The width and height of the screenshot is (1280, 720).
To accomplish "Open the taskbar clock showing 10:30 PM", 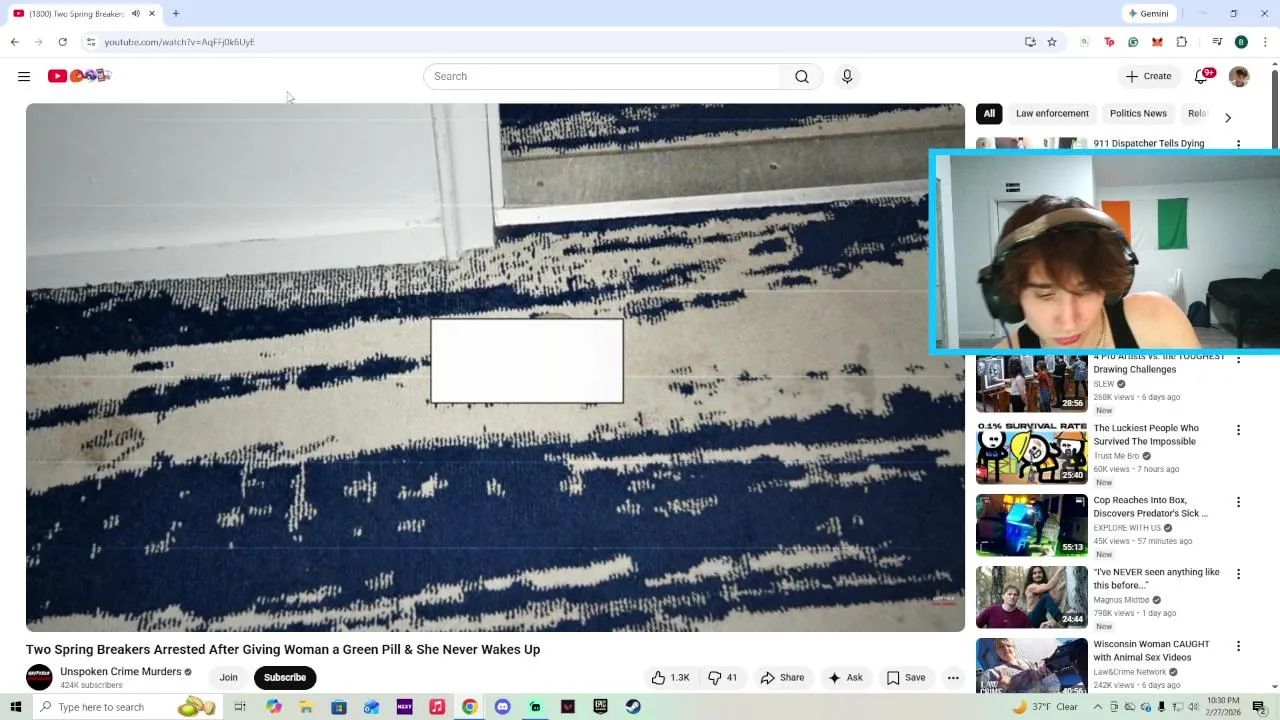I will tap(1223, 707).
